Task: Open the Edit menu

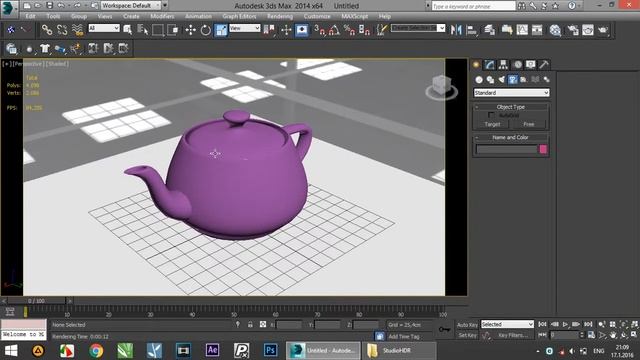Action: pos(30,16)
